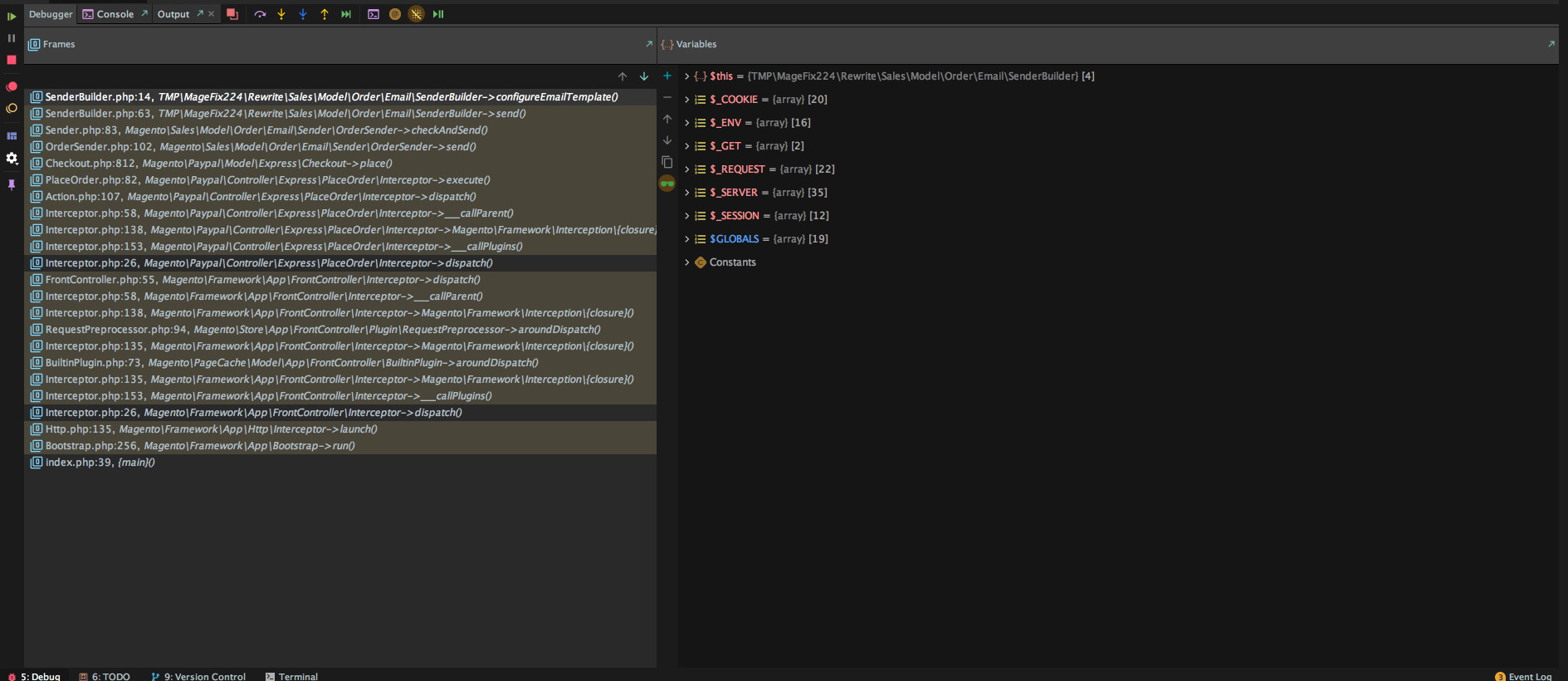Switch to the Output tab
1568x681 pixels.
tap(173, 14)
